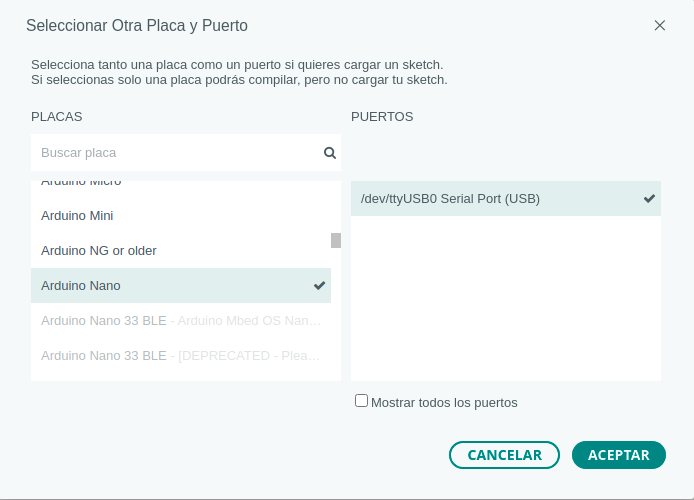Click the boards list scrollbar thumb
This screenshot has height=500, width=694.
pyautogui.click(x=336, y=240)
